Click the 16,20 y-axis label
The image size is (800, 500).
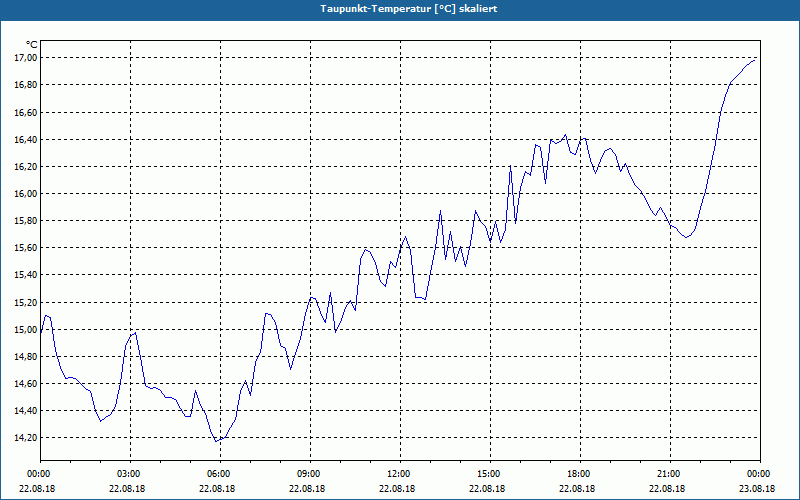[26, 166]
